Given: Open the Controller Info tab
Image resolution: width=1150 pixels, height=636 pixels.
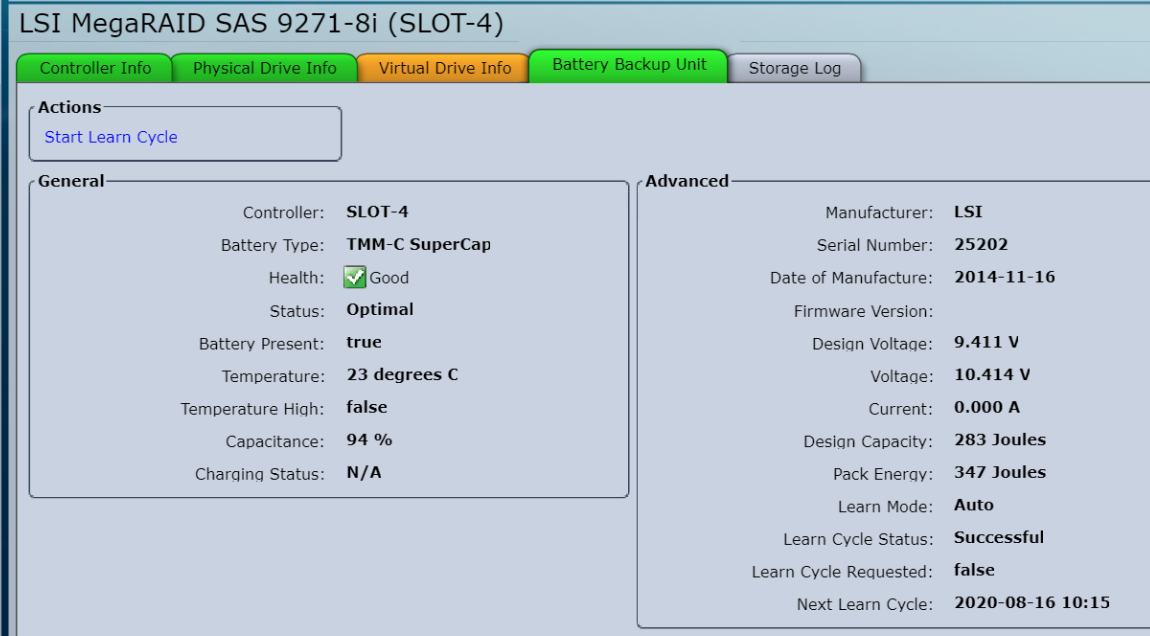Looking at the screenshot, I should [95, 68].
